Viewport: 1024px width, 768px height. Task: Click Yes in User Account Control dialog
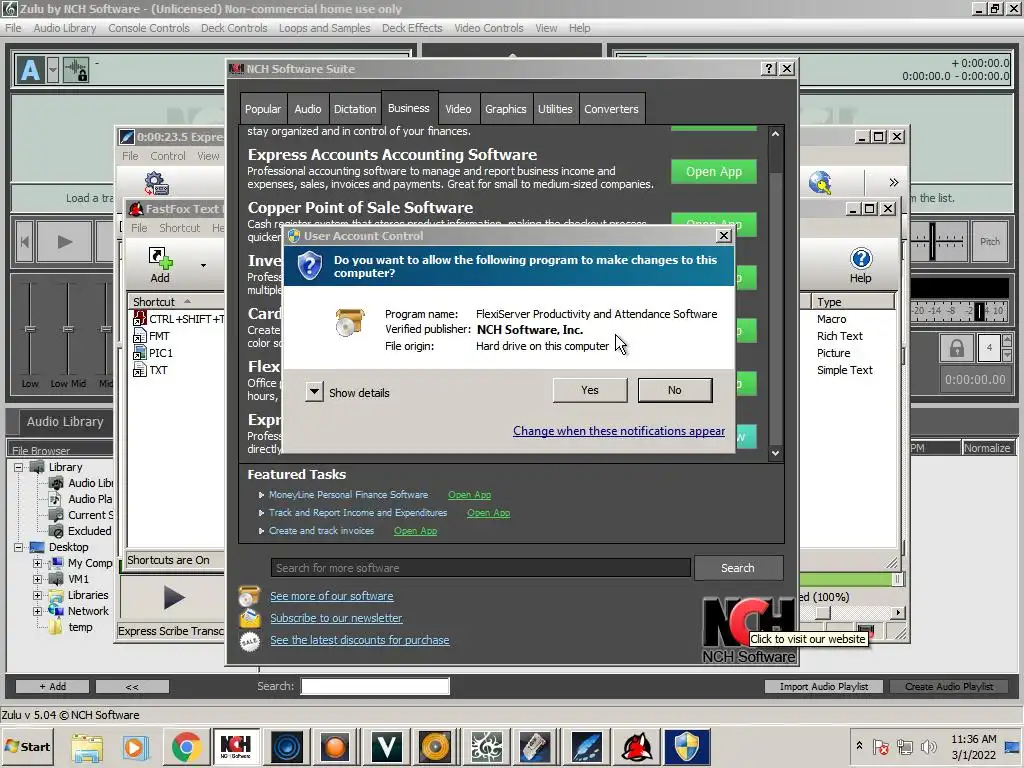590,390
